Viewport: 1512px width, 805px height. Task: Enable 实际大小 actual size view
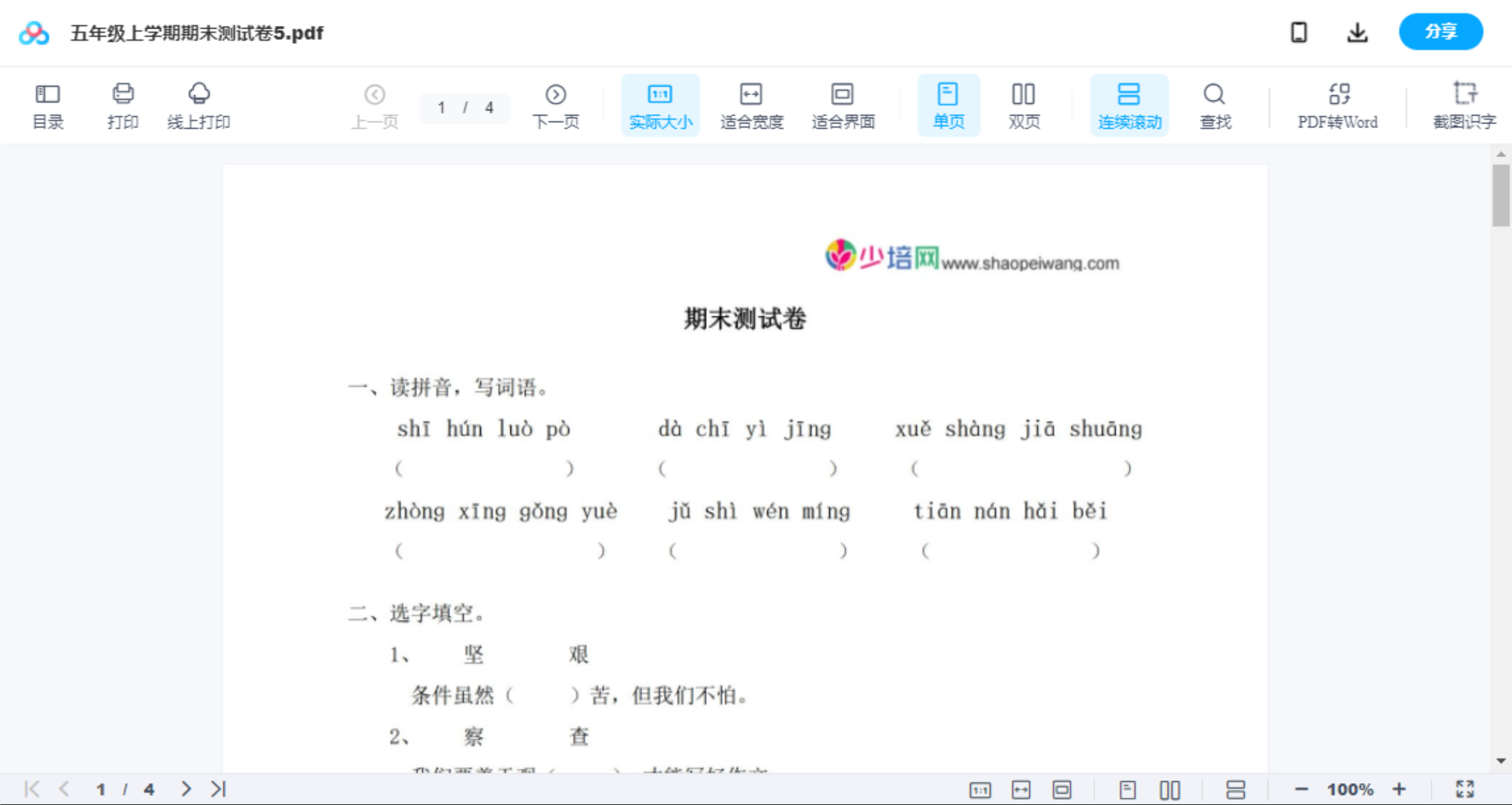[x=660, y=104]
